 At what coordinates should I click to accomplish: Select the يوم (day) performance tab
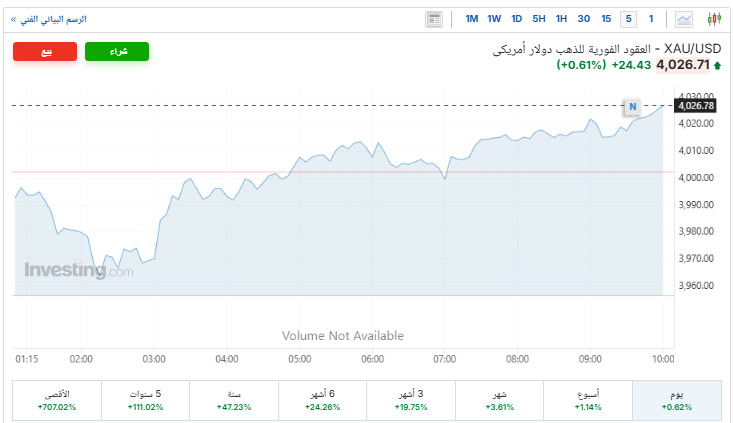point(677,400)
